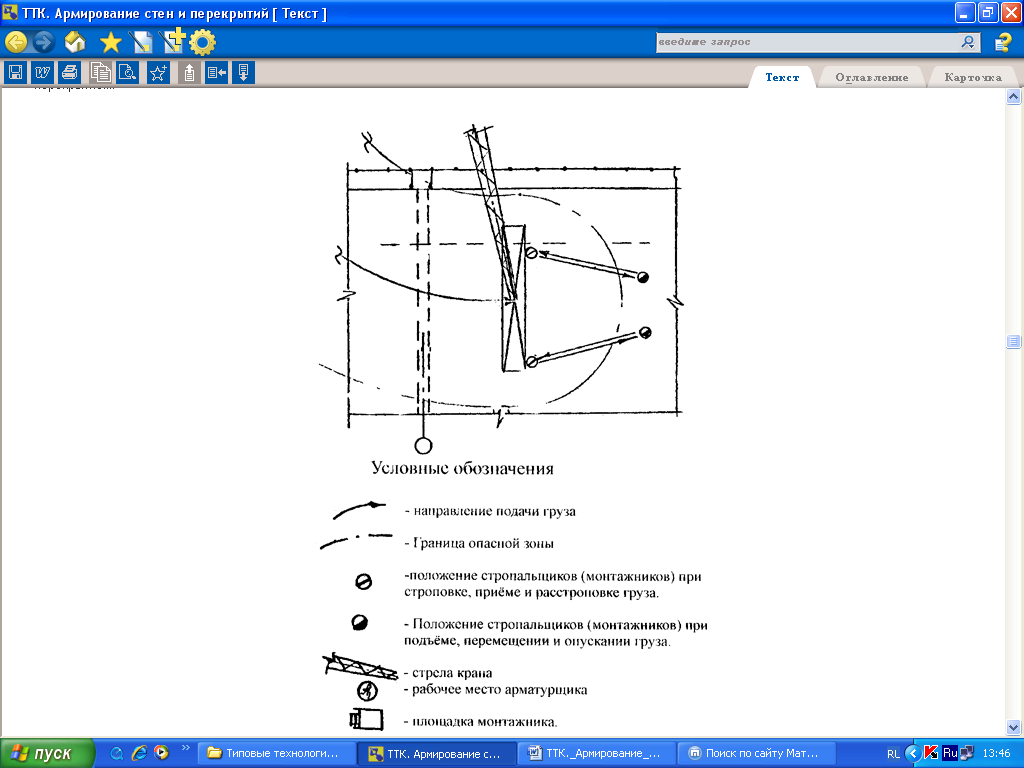Open the пуск Start menu
The height and width of the screenshot is (768, 1024).
(47, 753)
